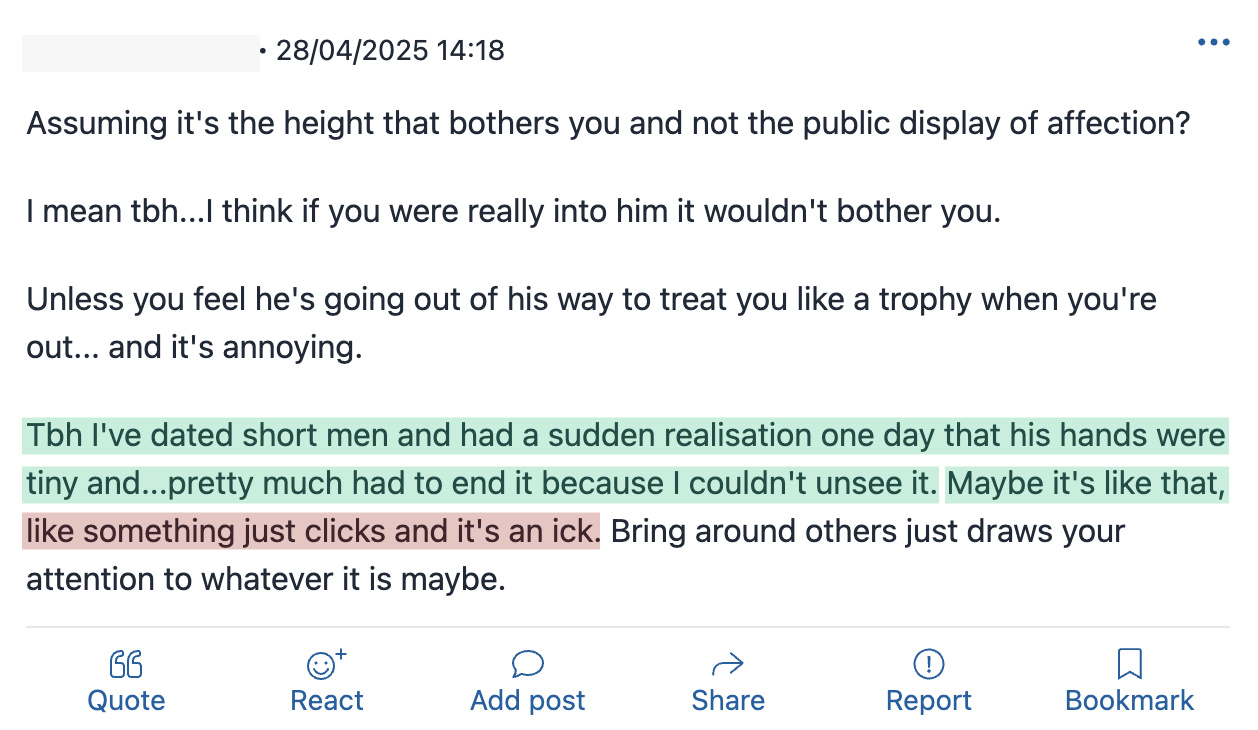Choose the Add post text label
The width and height of the screenshot is (1258, 730).
[528, 701]
